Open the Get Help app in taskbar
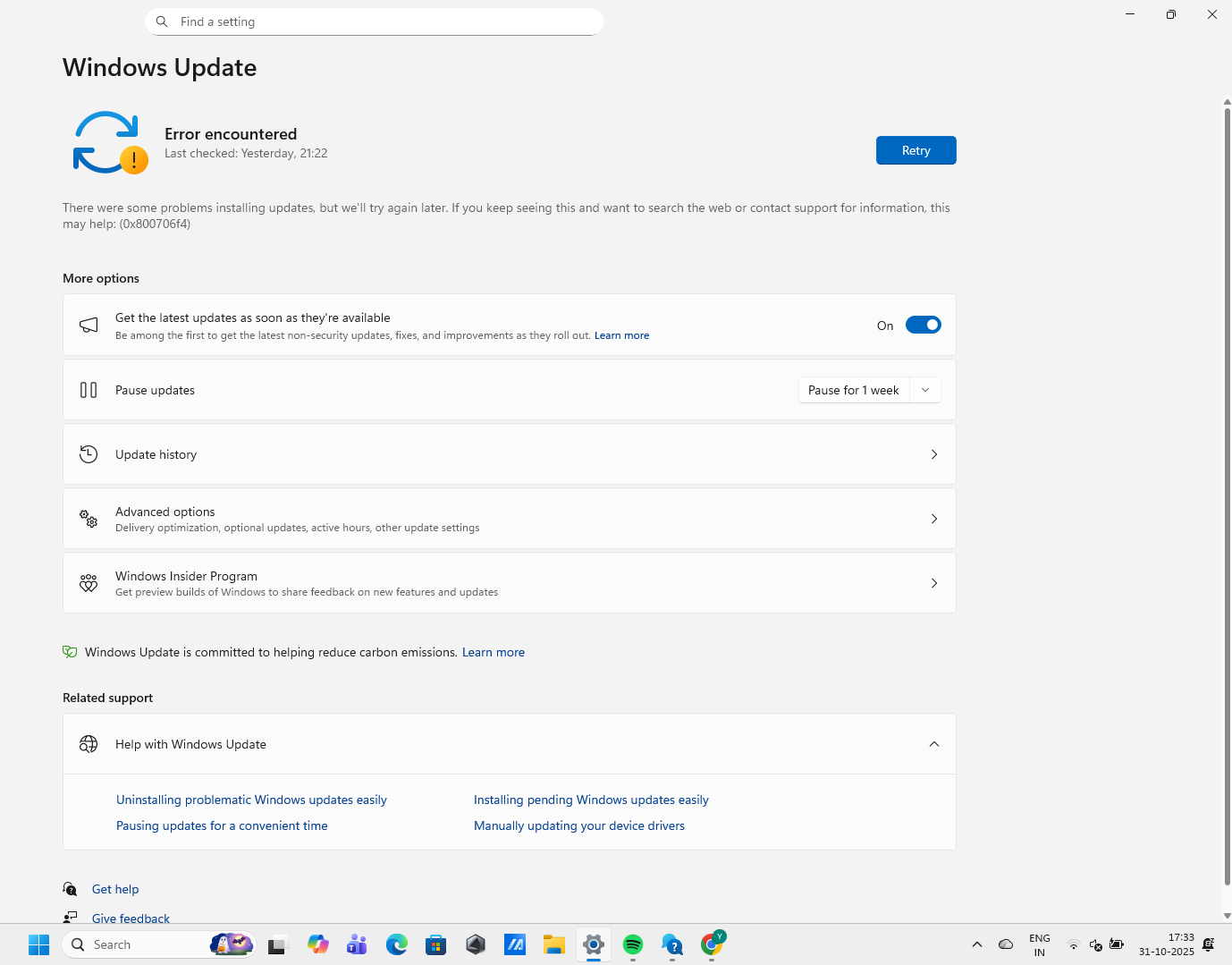1232x965 pixels. point(671,944)
